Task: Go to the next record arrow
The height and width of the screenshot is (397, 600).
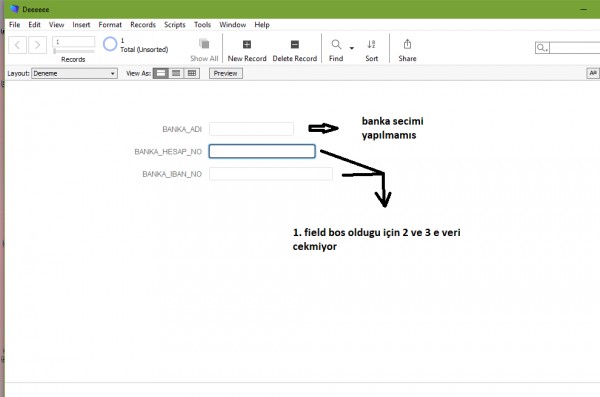Action: tap(38, 45)
